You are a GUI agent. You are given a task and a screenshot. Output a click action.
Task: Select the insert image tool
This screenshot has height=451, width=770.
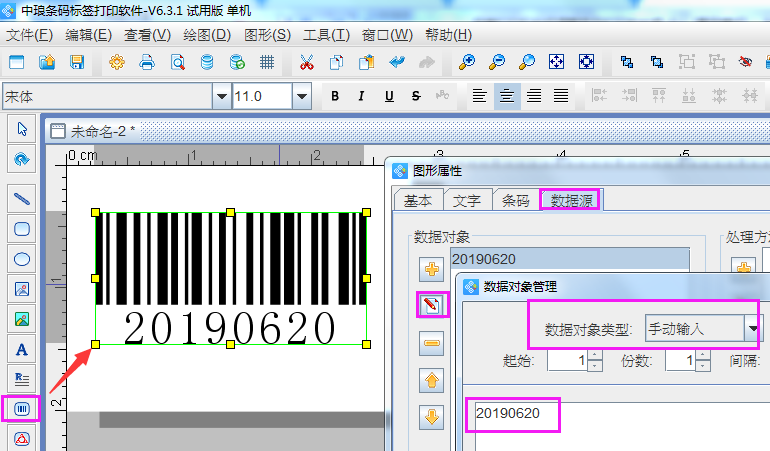click(x=22, y=289)
